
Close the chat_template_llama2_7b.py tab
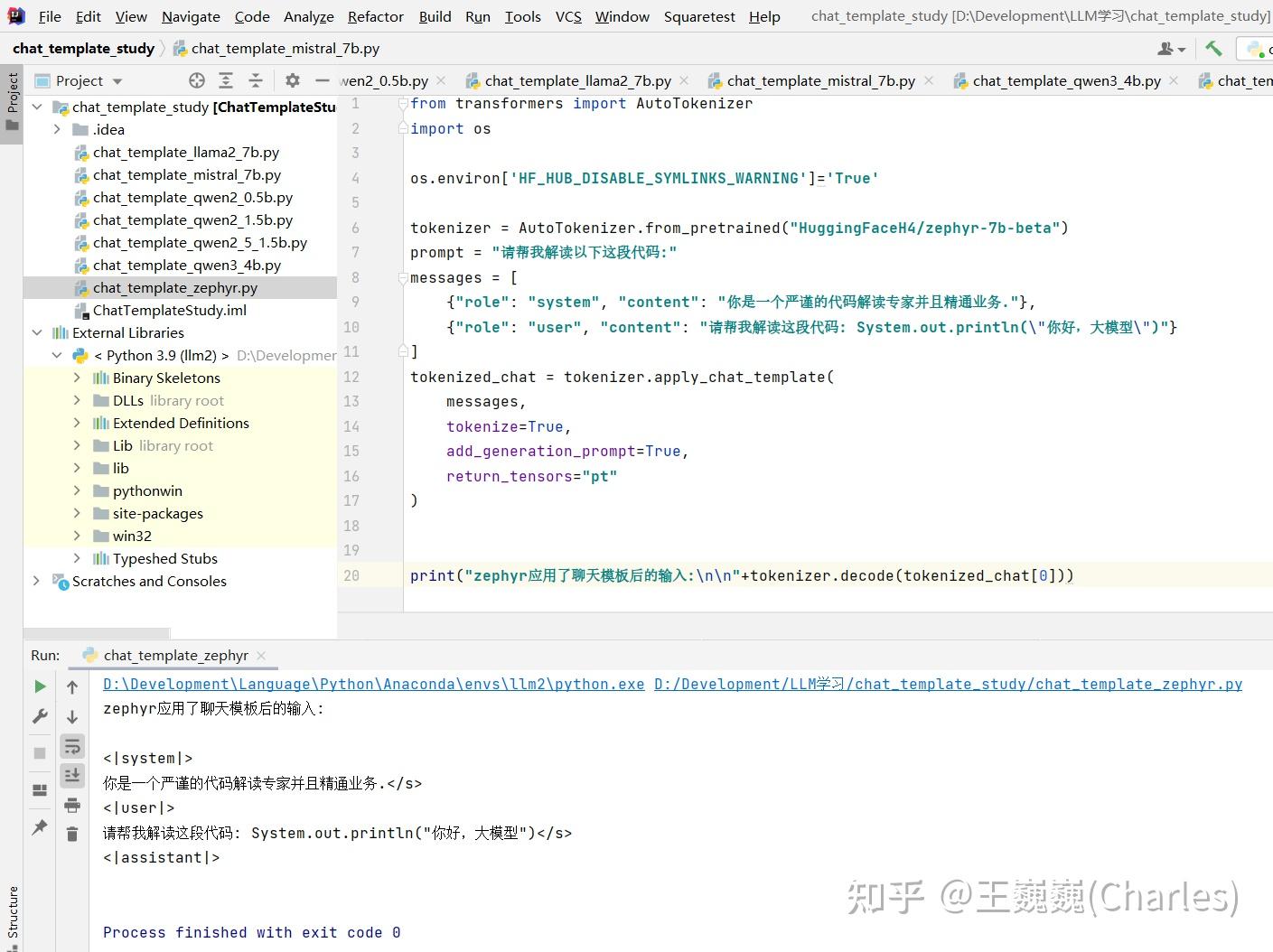point(684,80)
